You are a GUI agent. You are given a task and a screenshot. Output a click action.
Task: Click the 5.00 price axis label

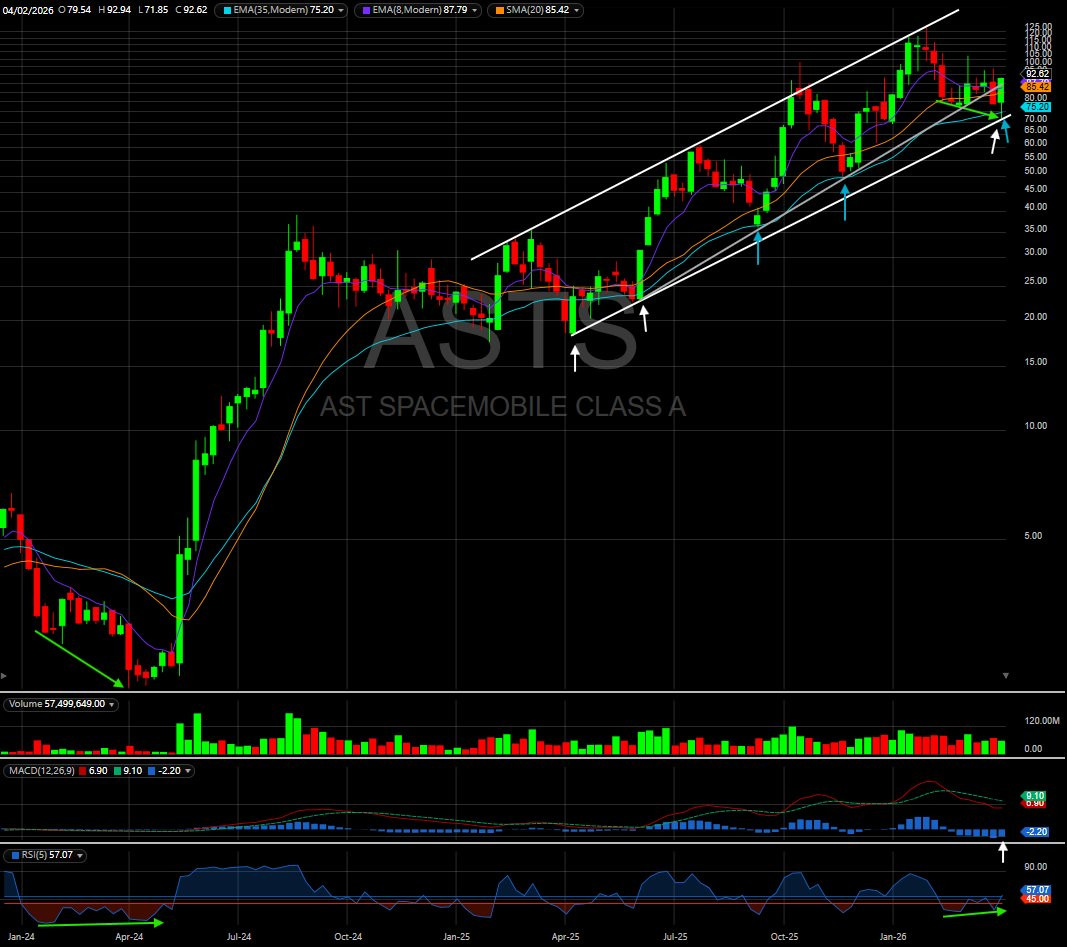coord(1033,535)
